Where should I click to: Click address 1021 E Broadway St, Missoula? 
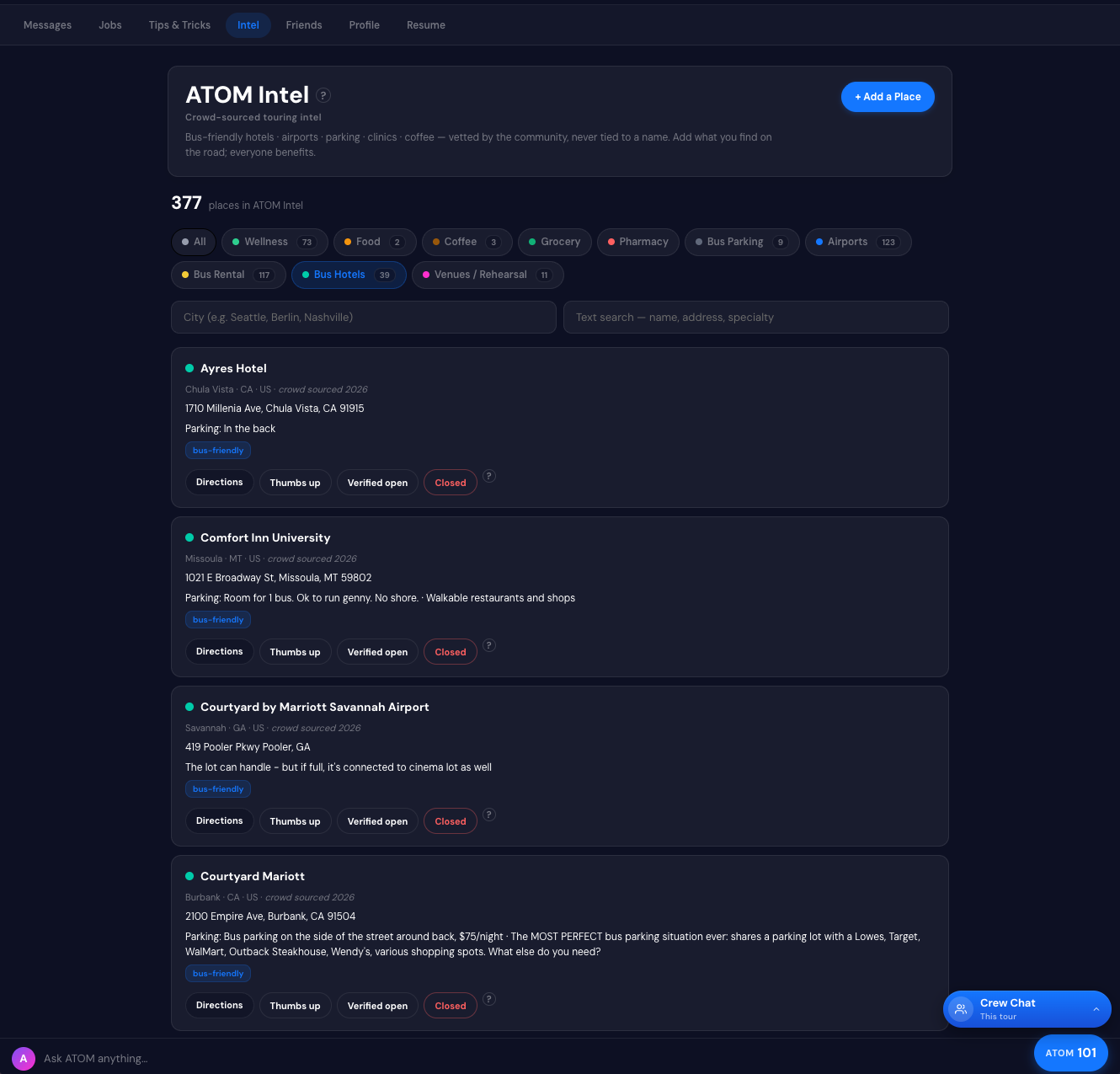tap(278, 578)
